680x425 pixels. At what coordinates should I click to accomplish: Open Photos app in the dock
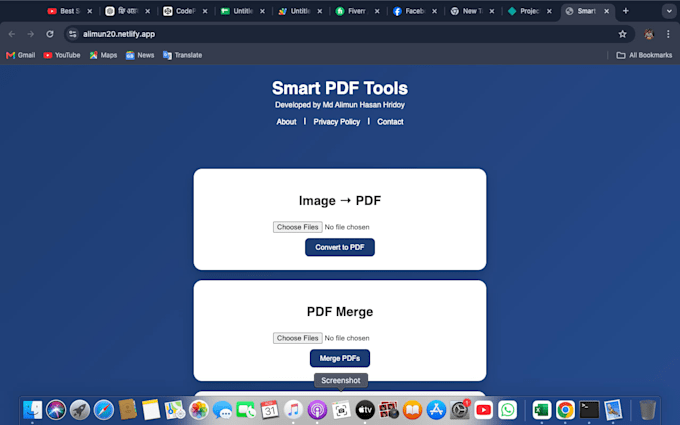[x=199, y=410]
